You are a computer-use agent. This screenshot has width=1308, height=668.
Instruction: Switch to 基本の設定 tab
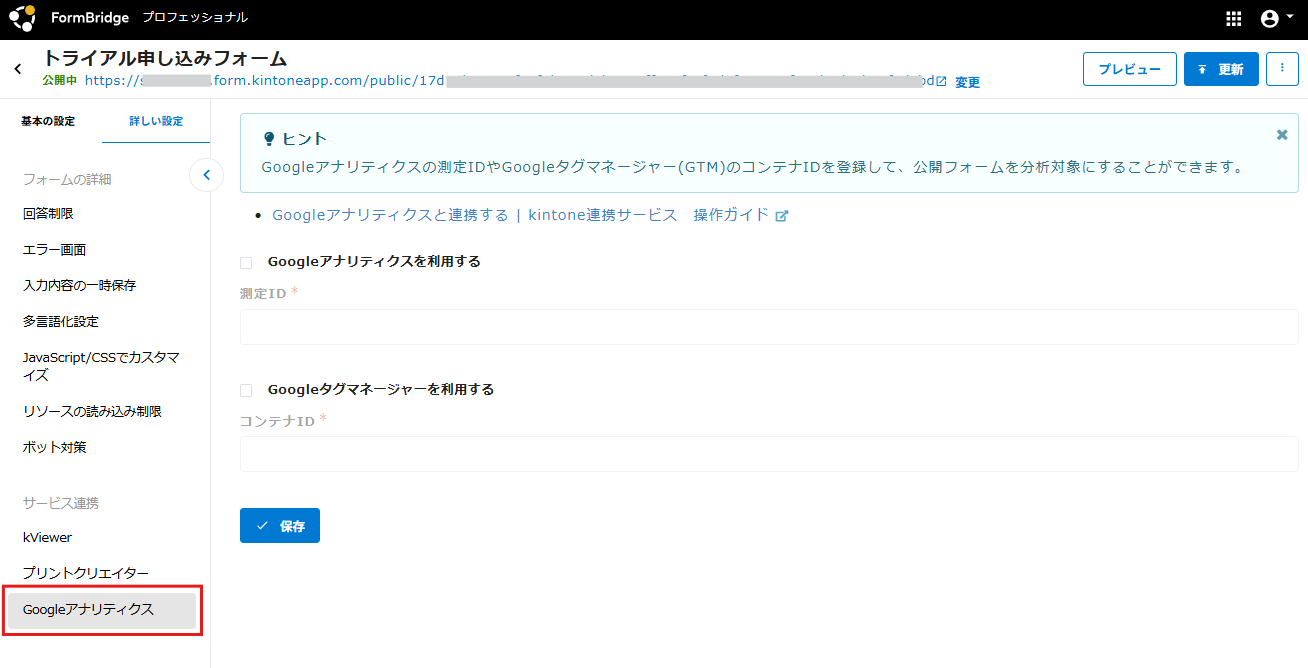pyautogui.click(x=48, y=121)
